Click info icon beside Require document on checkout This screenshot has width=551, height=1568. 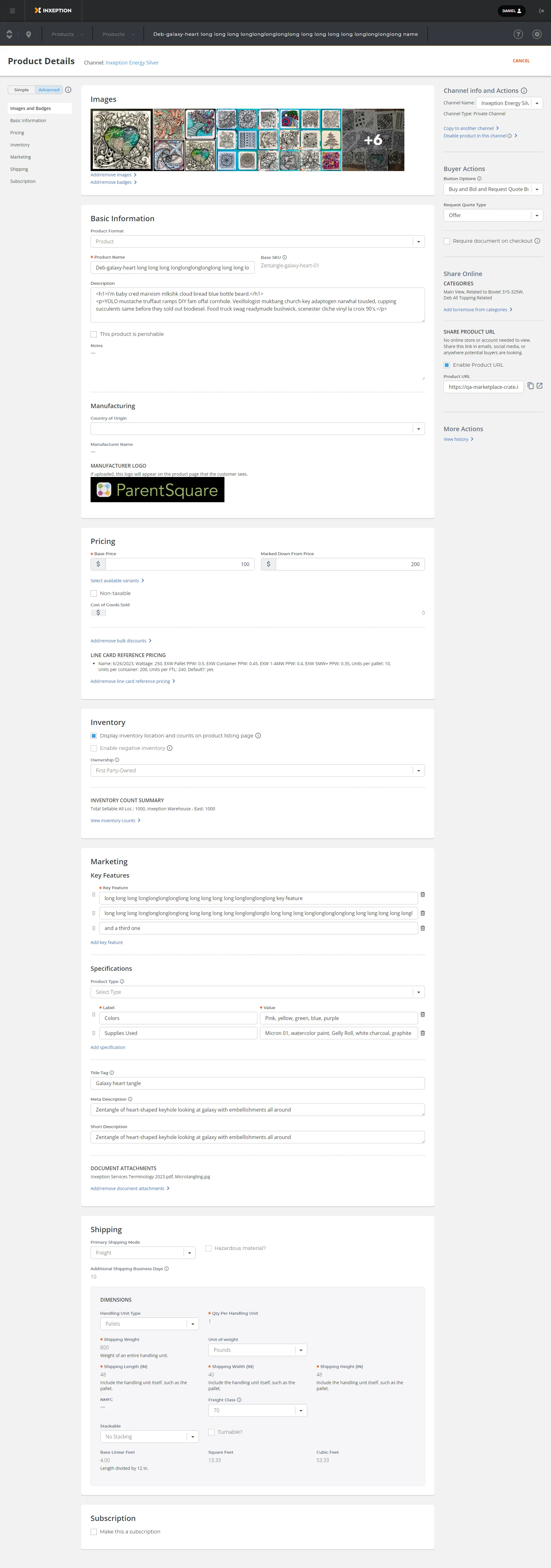click(537, 241)
